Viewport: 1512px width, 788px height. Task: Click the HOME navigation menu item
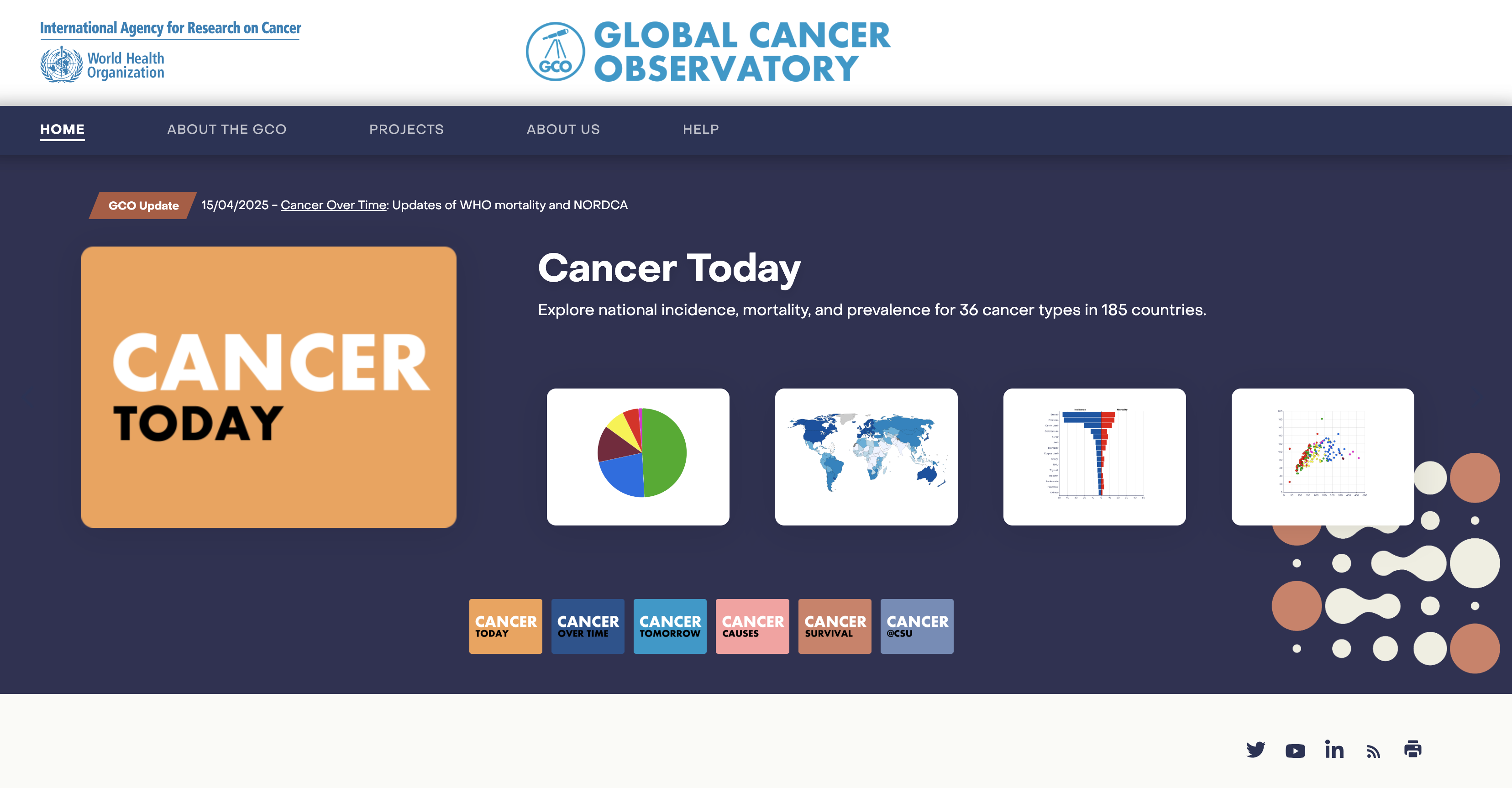click(62, 129)
